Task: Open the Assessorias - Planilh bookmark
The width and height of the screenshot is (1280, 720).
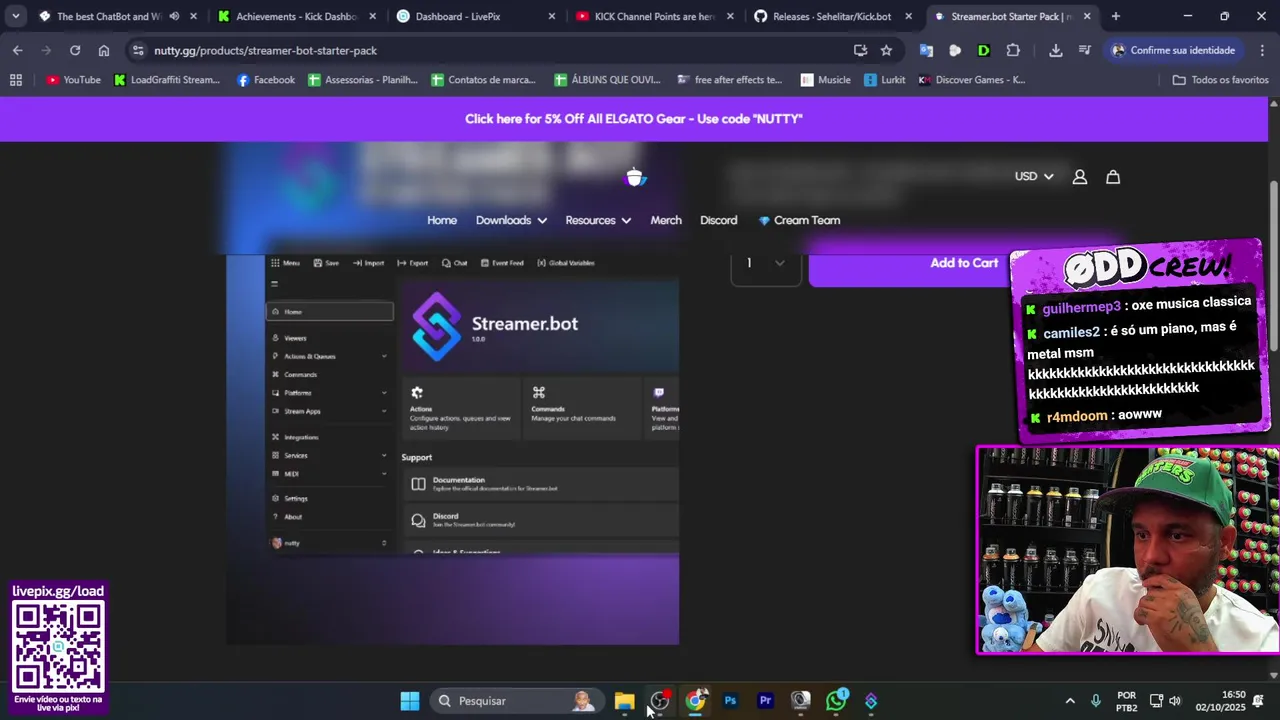Action: 363,80
